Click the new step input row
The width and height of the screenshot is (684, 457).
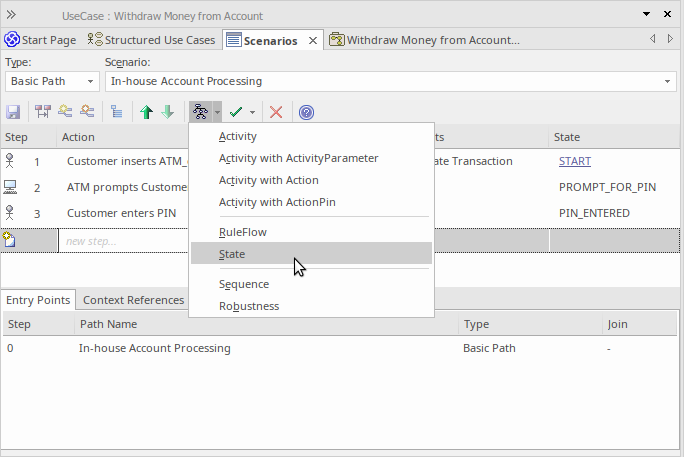tap(120, 241)
